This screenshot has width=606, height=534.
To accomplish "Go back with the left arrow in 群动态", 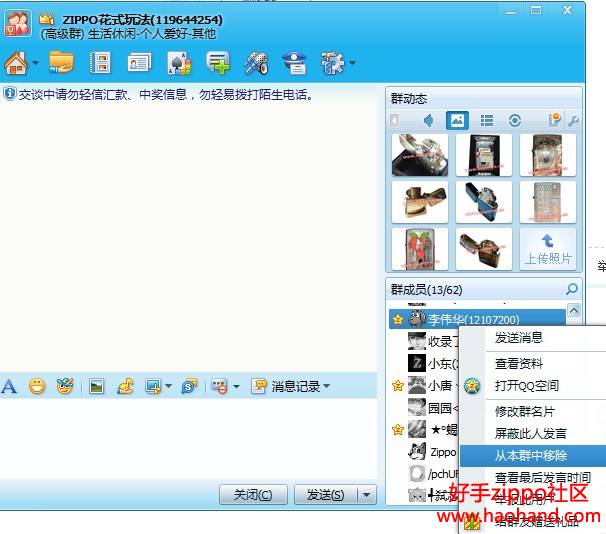I will 395,121.
